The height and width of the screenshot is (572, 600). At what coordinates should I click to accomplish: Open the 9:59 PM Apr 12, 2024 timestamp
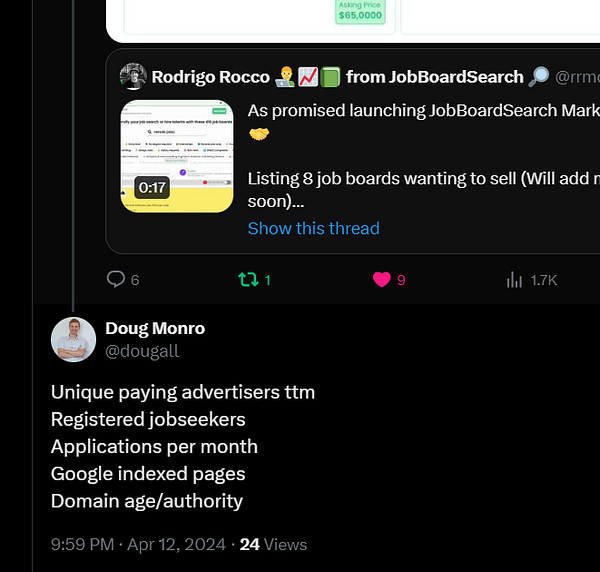pyautogui.click(x=138, y=544)
